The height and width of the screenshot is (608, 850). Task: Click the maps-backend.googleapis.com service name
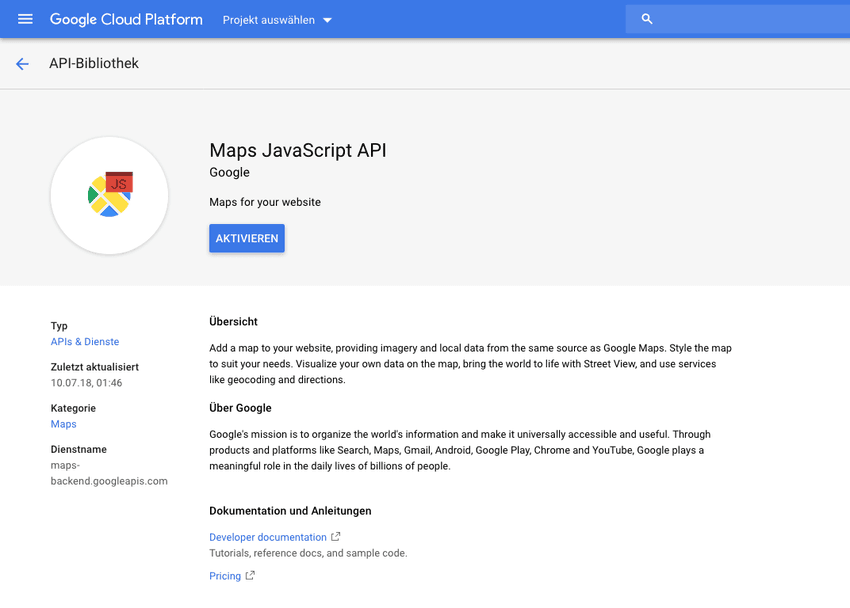click(x=109, y=473)
